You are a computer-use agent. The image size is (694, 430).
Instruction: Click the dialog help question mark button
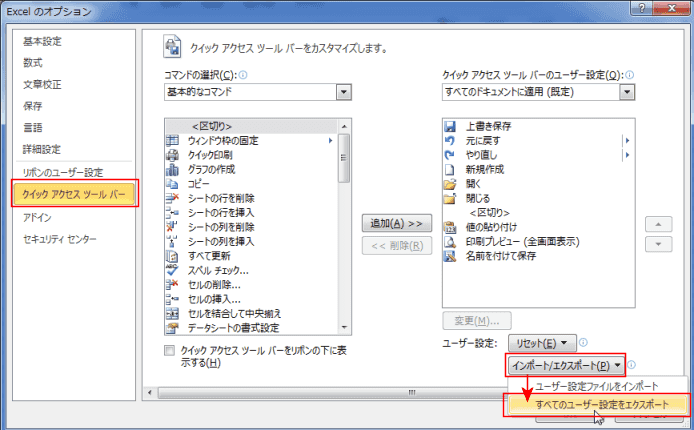click(x=642, y=8)
